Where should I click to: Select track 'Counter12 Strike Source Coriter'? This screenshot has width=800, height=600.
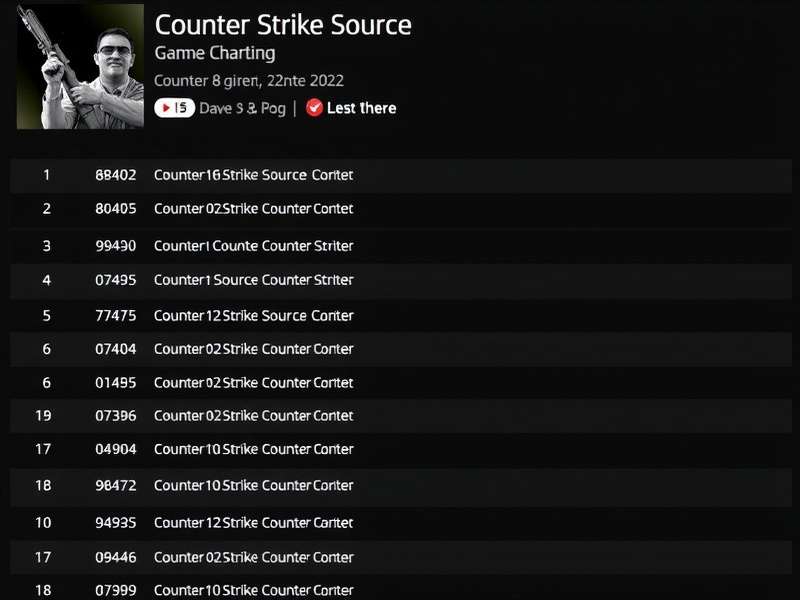point(401,316)
